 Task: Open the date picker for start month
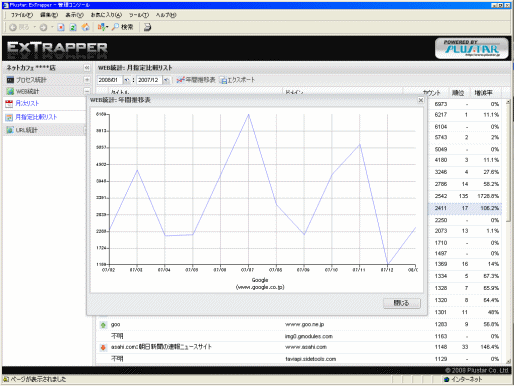127,80
